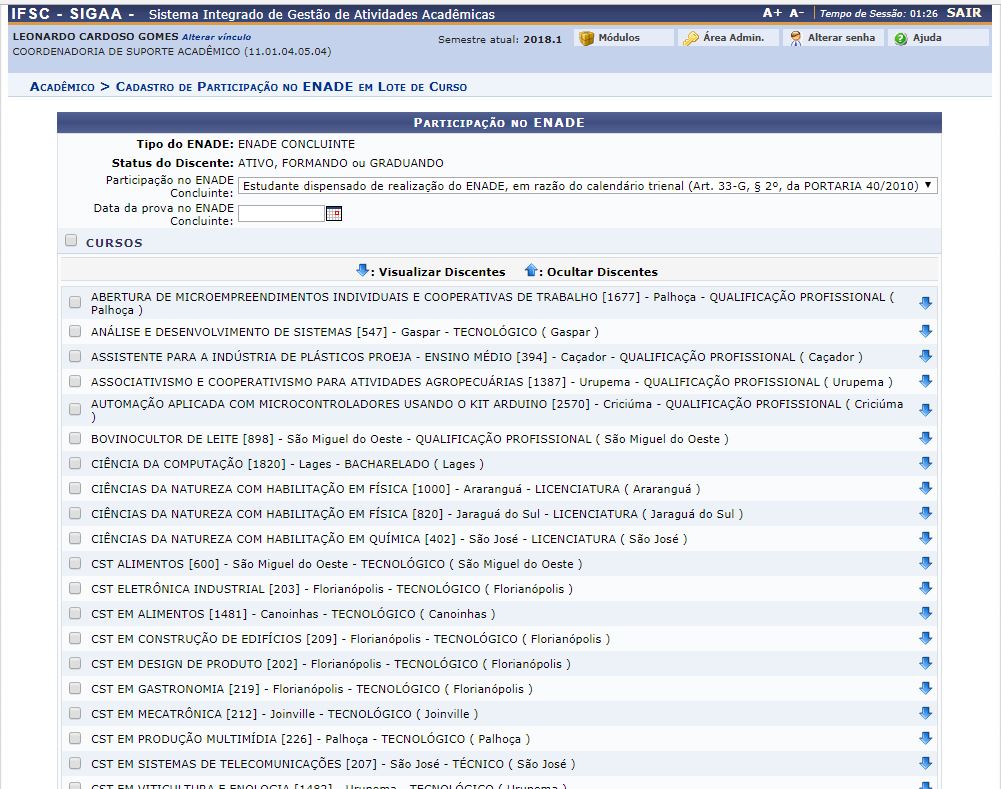This screenshot has height=789, width=1001.
Task: Click the SAIR logout link
Action: [963, 14]
